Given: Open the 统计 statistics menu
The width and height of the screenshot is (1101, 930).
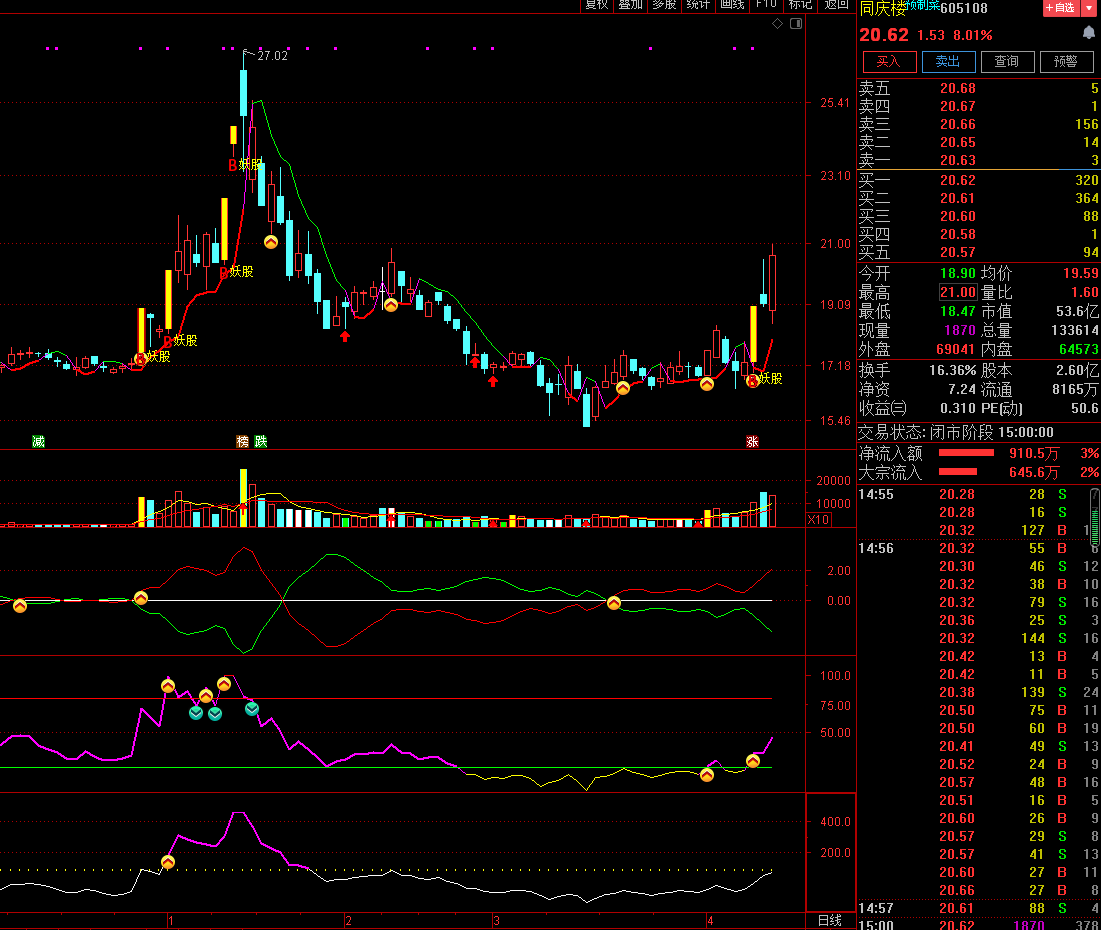Looking at the screenshot, I should 698,5.
